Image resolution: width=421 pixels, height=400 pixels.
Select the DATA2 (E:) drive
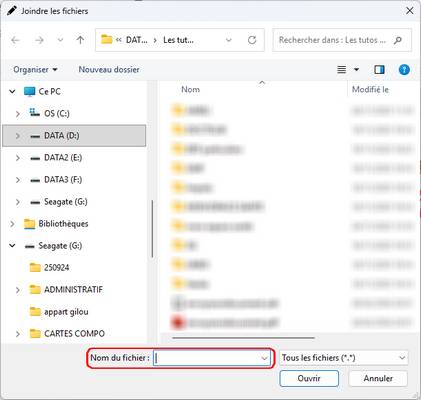pos(63,158)
